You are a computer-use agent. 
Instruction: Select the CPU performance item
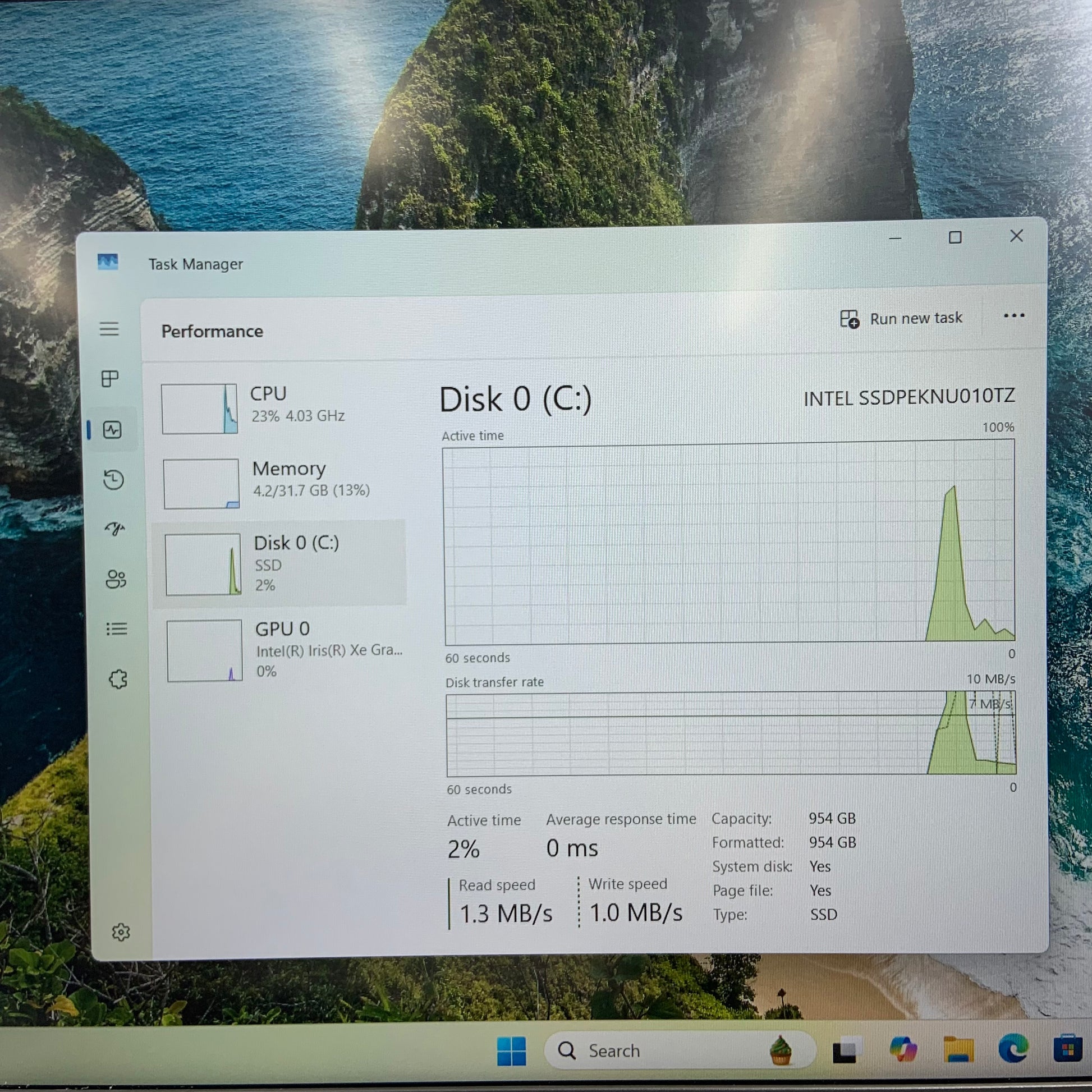tap(280, 408)
